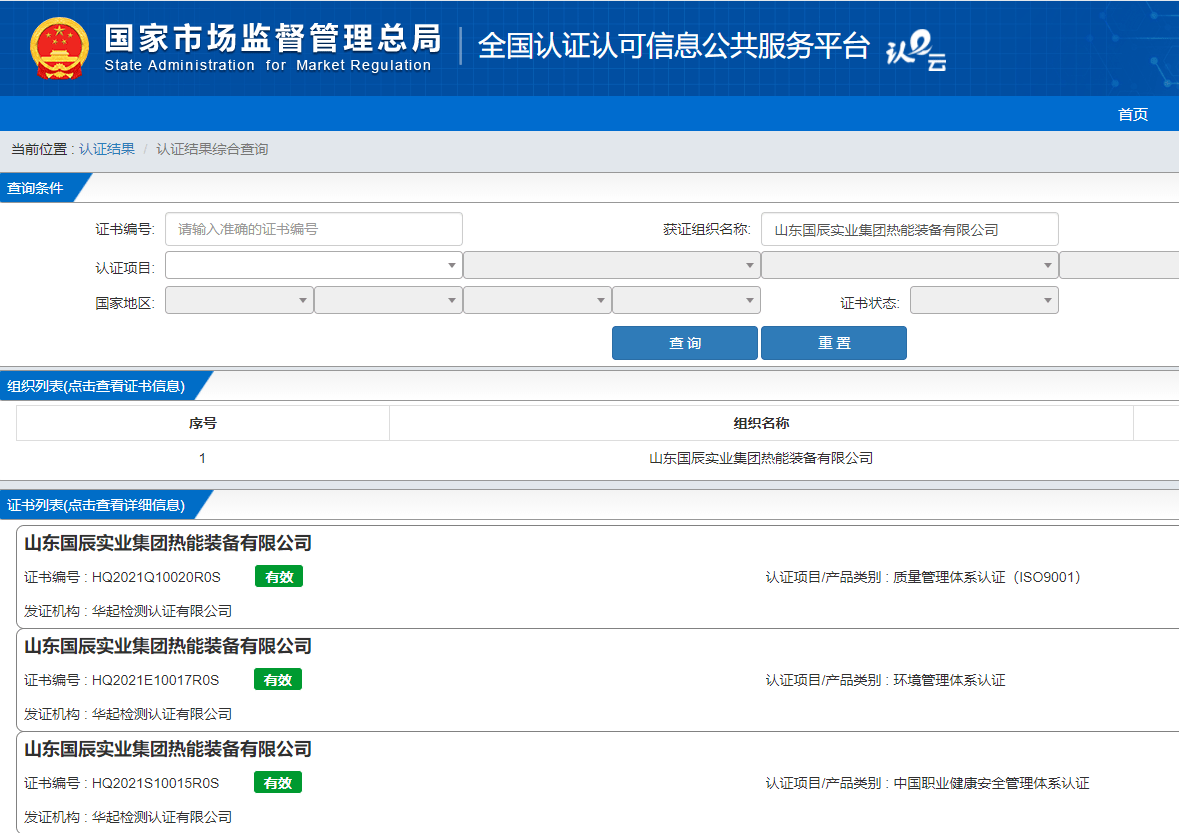The width and height of the screenshot is (1179, 833).
Task: Focus the 获证组织名称 input field
Action: 910,229
